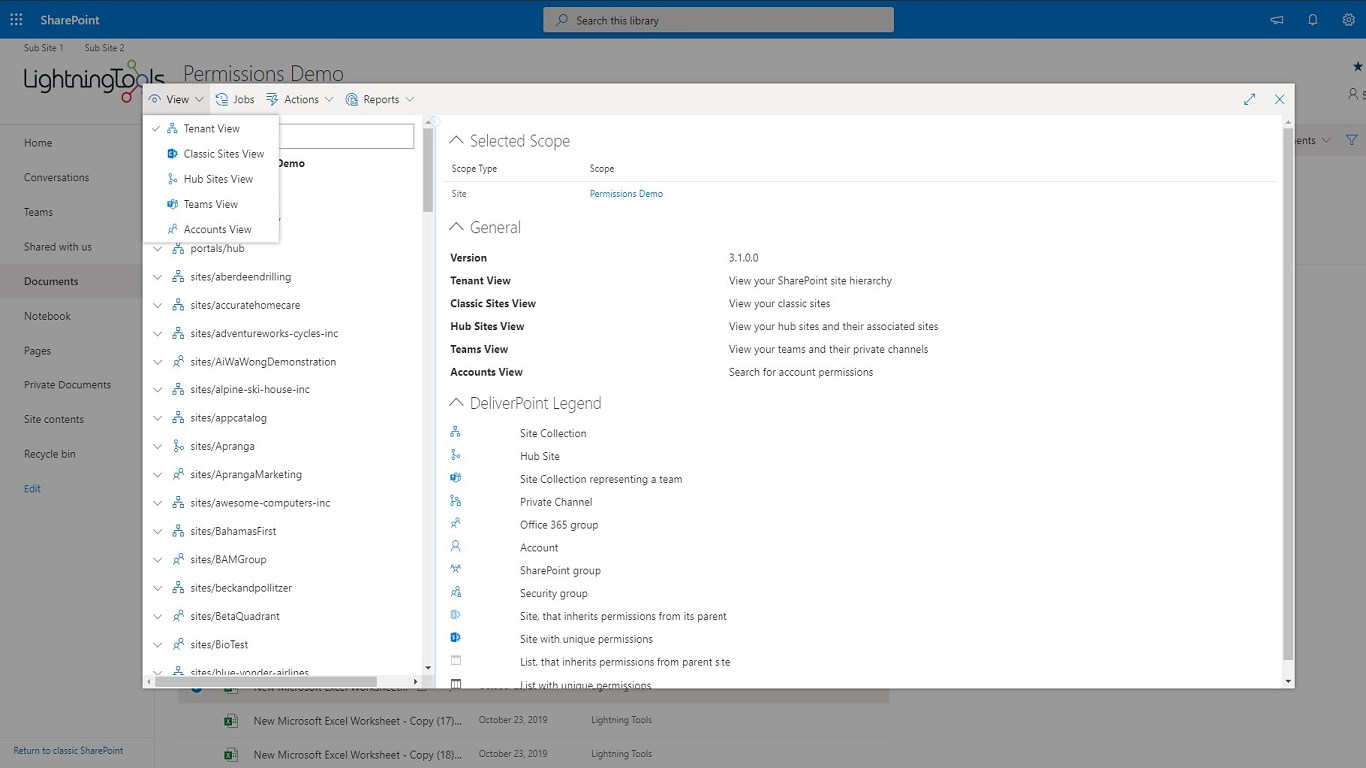This screenshot has width=1366, height=768.
Task: Click the Excel icon for Worksheet Copy (17)
Action: 230,720
